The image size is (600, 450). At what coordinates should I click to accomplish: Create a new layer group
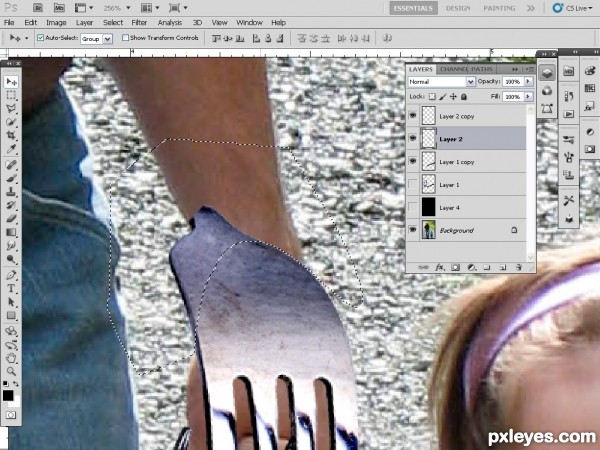[487, 267]
